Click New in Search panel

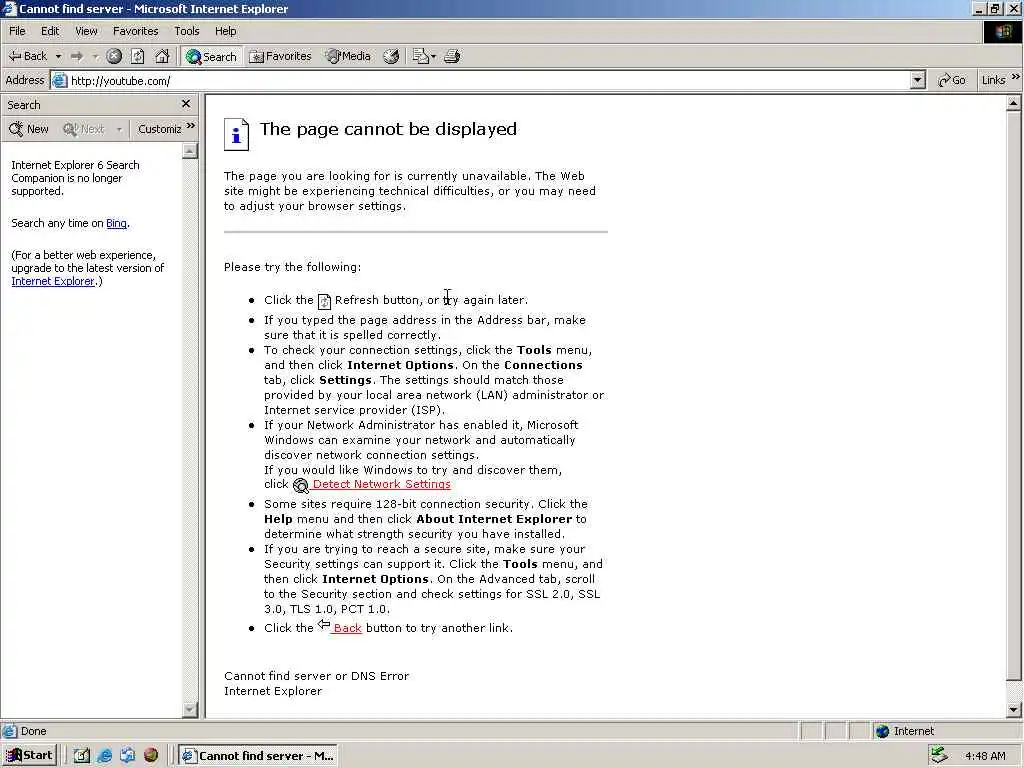pyautogui.click(x=29, y=129)
